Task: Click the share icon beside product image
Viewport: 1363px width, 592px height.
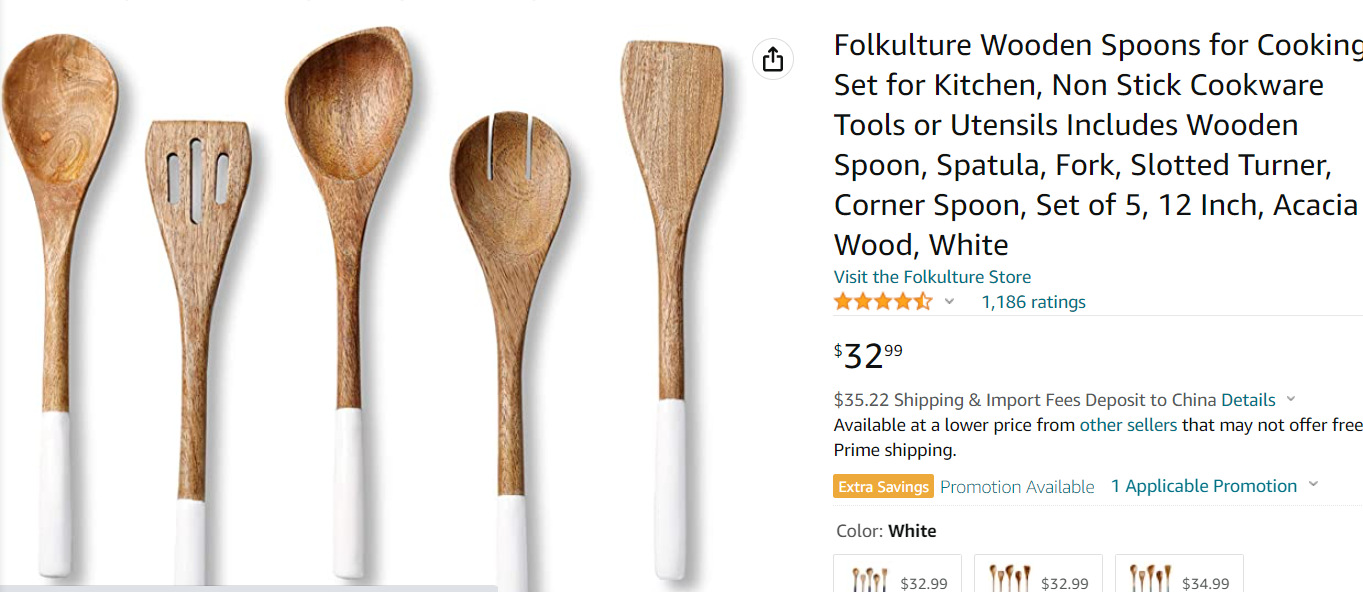Action: pyautogui.click(x=773, y=60)
